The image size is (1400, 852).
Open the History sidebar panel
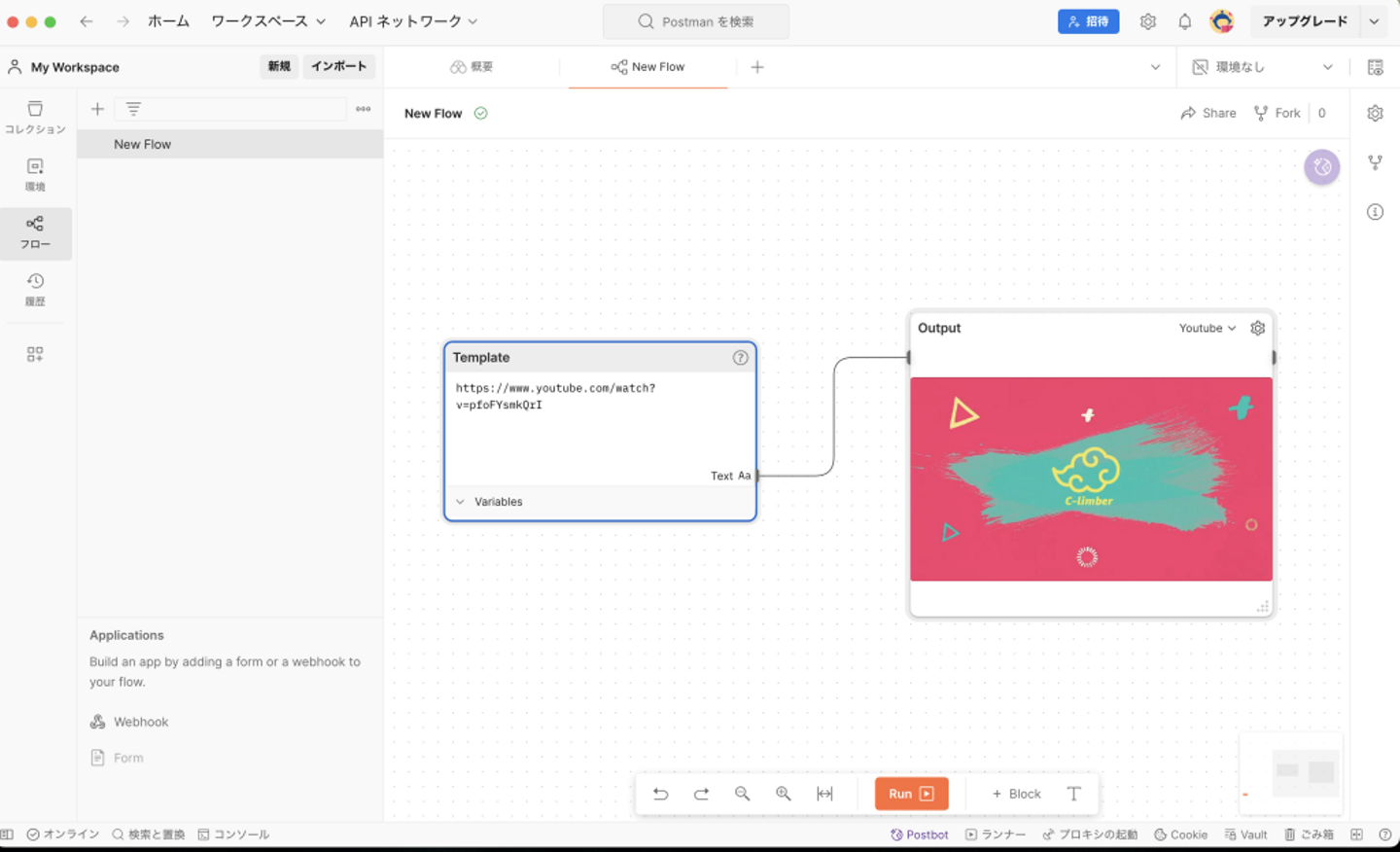tap(35, 289)
